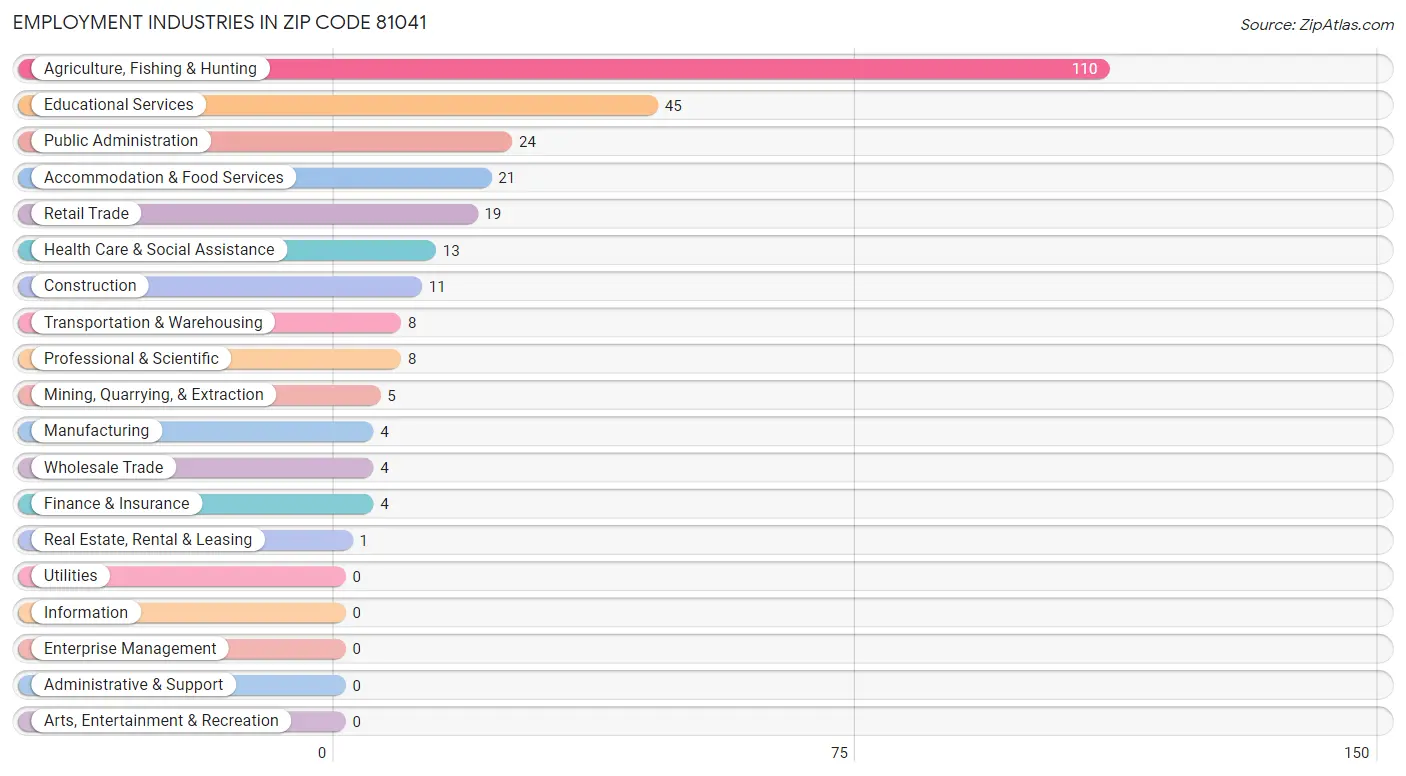Select the Utilities label
Screen dimensions: 1406x776
coord(71,576)
